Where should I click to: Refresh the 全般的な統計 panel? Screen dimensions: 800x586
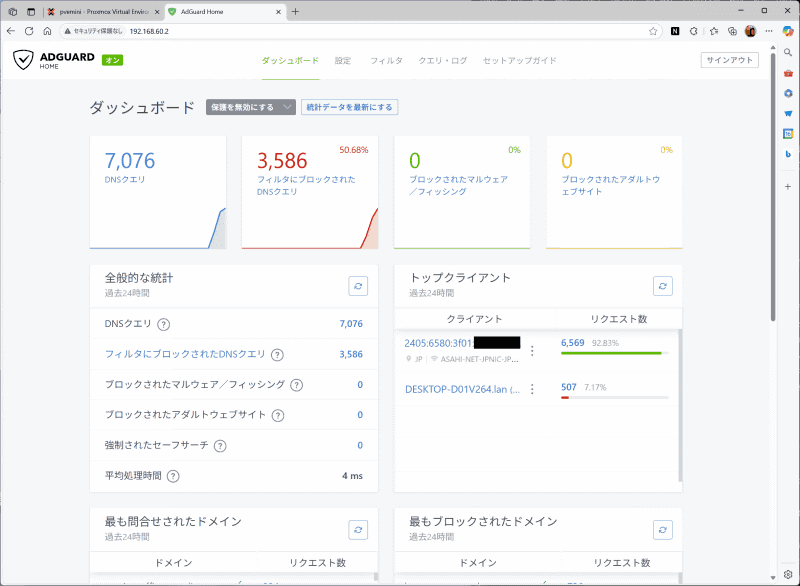[358, 284]
